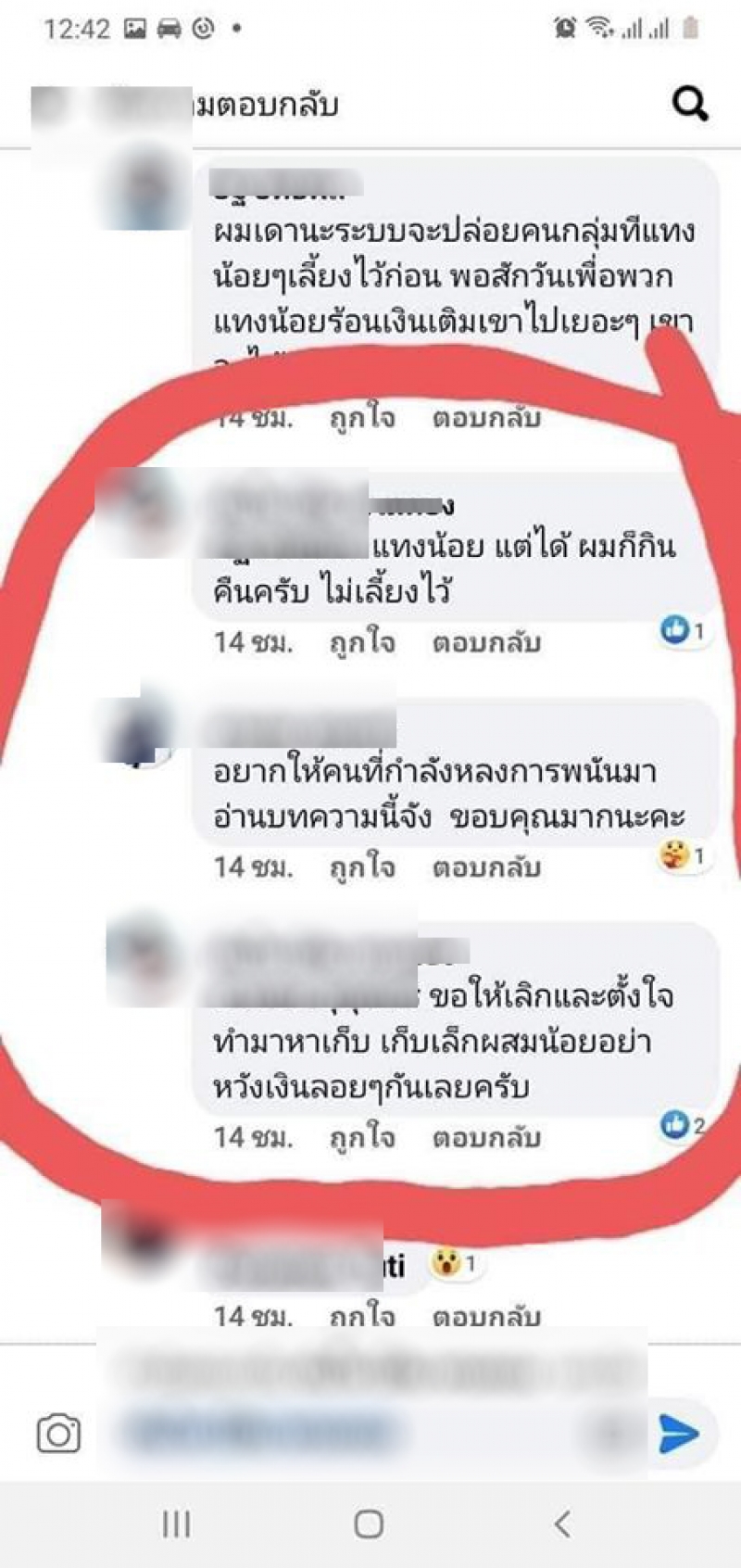Image resolution: width=741 pixels, height=1568 pixels.
Task: Open camera icon beside comment box
Action: [58, 1434]
